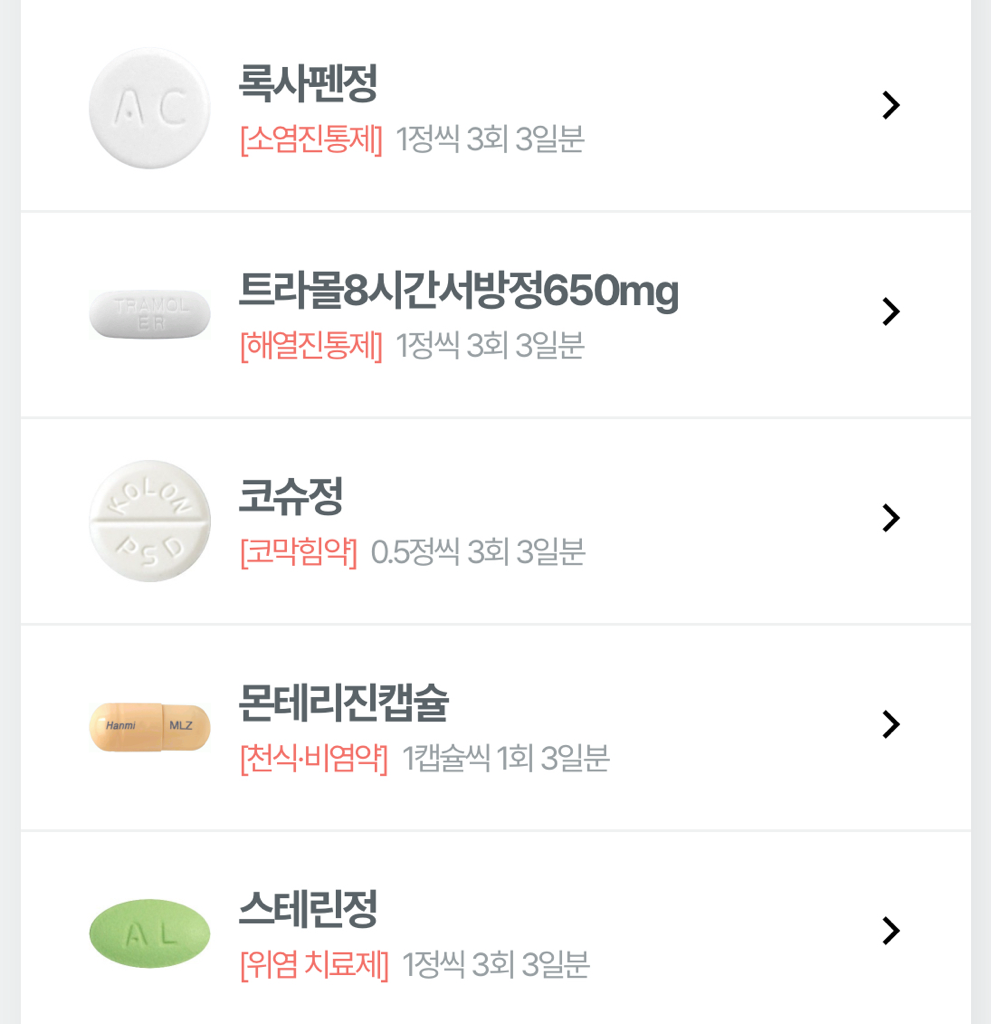Open 몬테리진캡슐 details via chevron
The image size is (991, 1024).
click(890, 724)
